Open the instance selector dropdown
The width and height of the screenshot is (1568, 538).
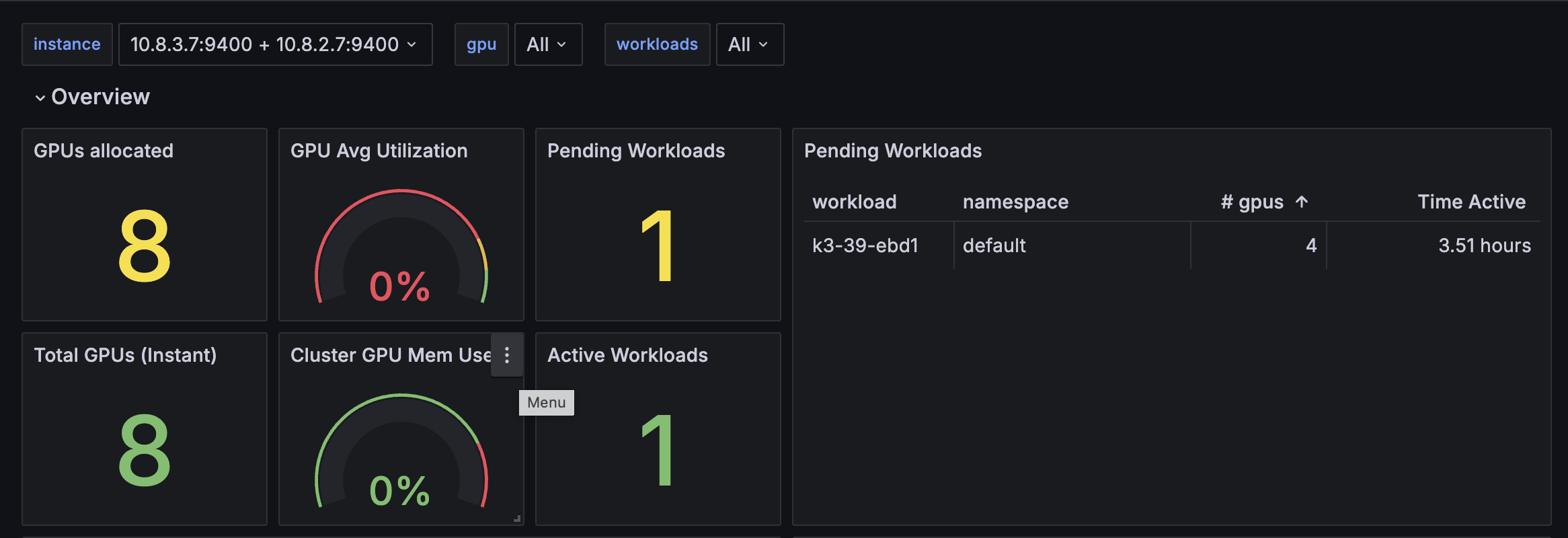(275, 44)
